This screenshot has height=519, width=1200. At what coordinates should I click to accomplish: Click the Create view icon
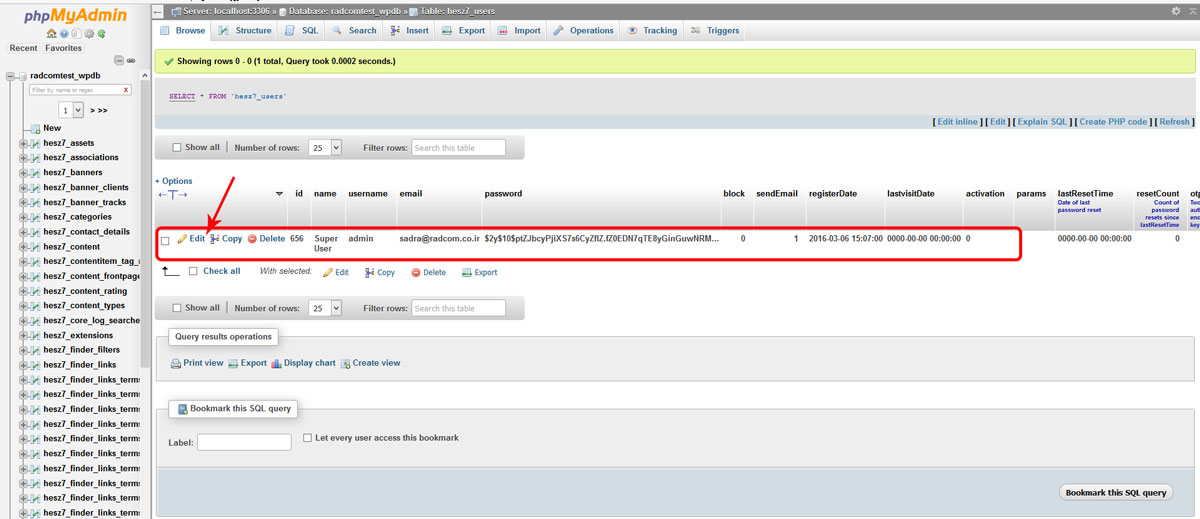[x=346, y=364]
